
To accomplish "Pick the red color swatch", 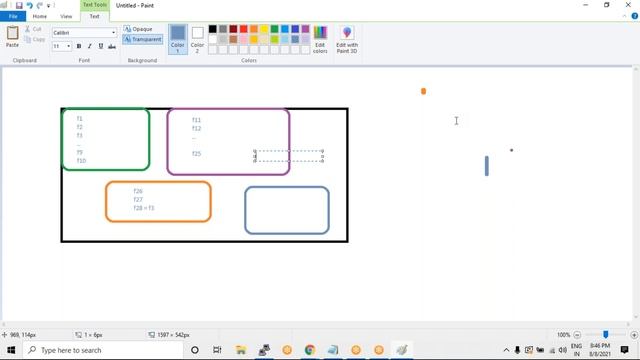I will pyautogui.click(x=244, y=29).
